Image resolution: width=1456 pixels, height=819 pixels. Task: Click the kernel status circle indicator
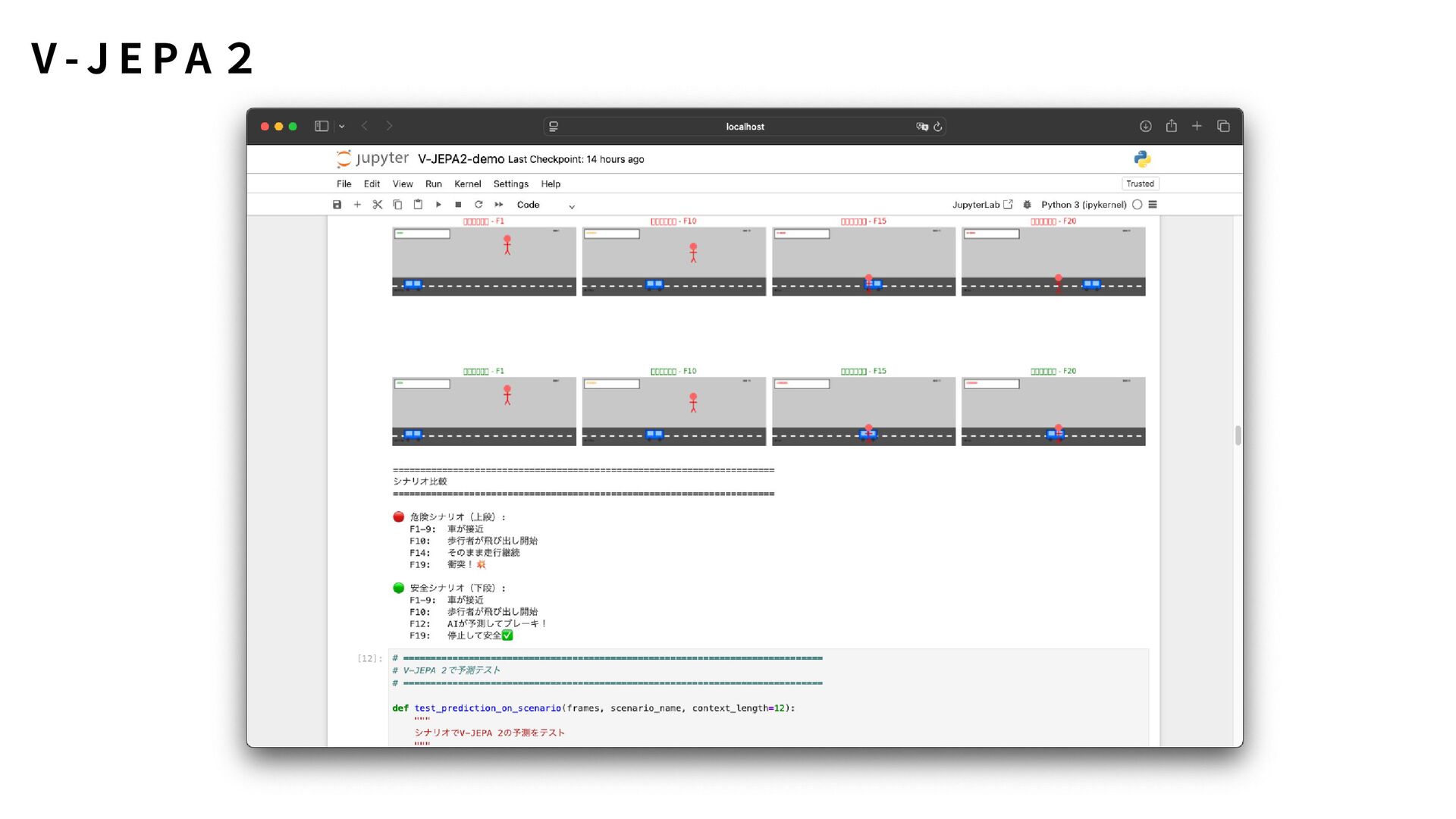(1137, 205)
